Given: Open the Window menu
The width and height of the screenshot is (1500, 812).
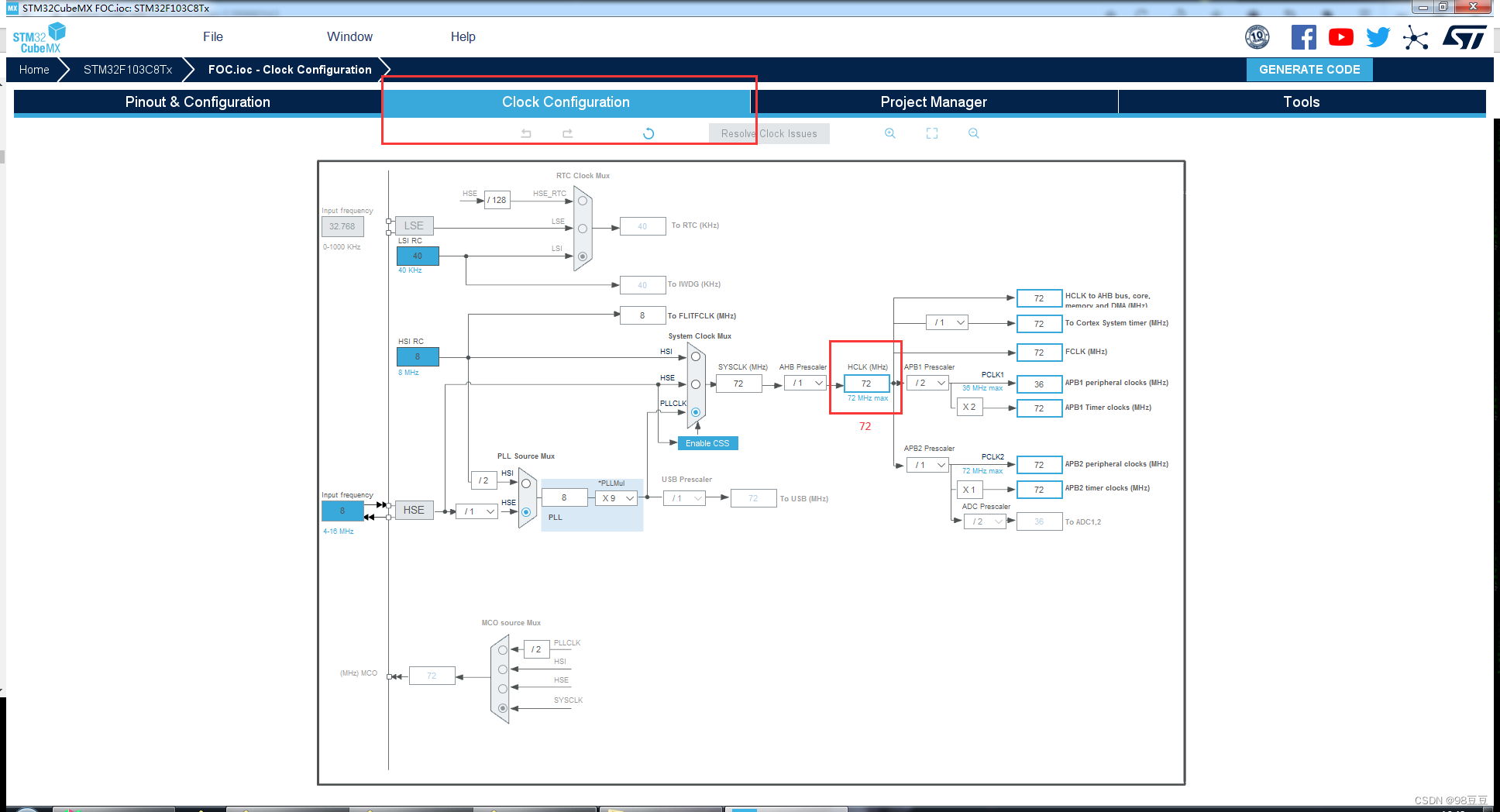Looking at the screenshot, I should [349, 36].
